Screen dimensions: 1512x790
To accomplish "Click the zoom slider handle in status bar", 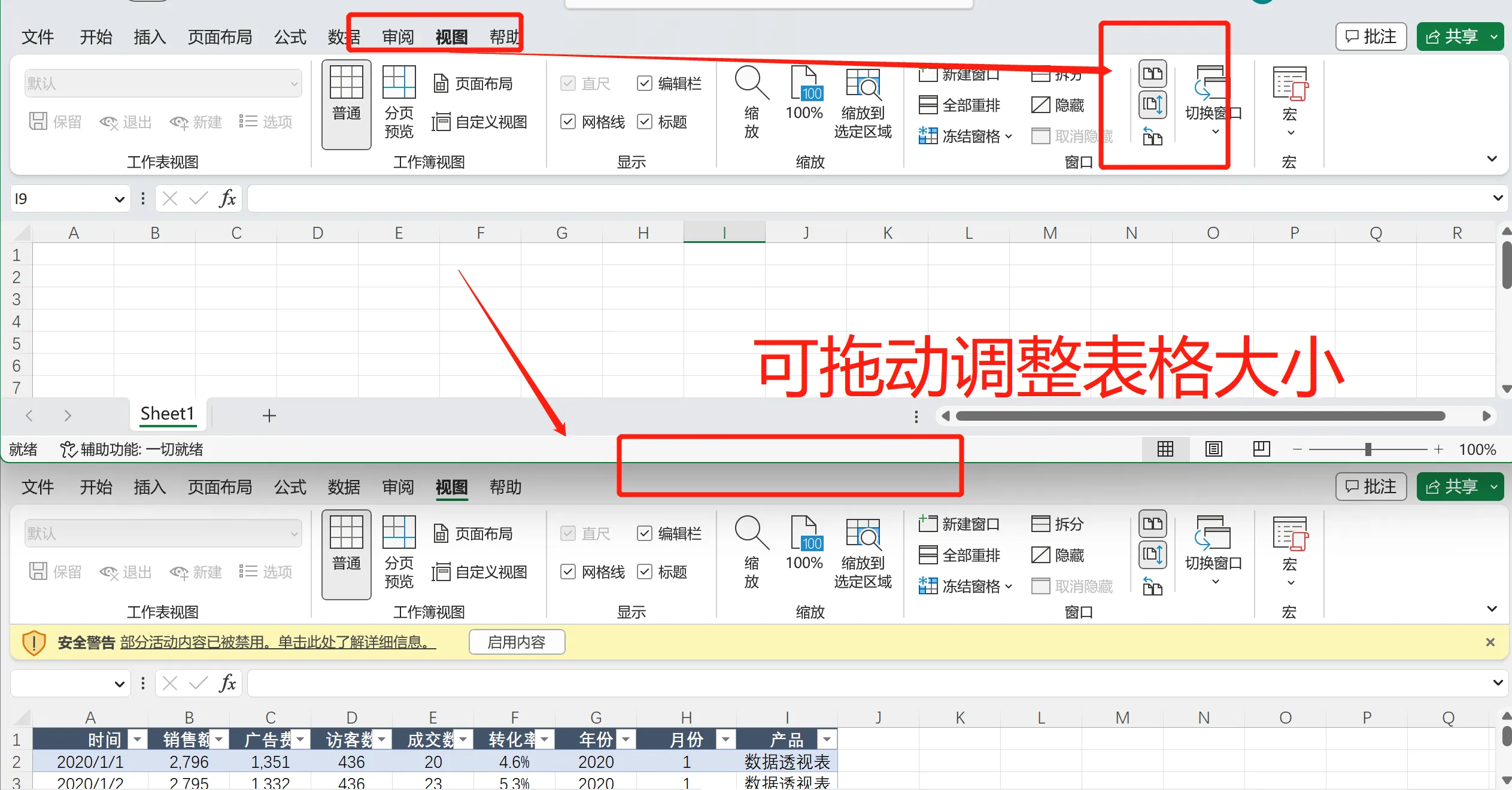I will pyautogui.click(x=1368, y=449).
